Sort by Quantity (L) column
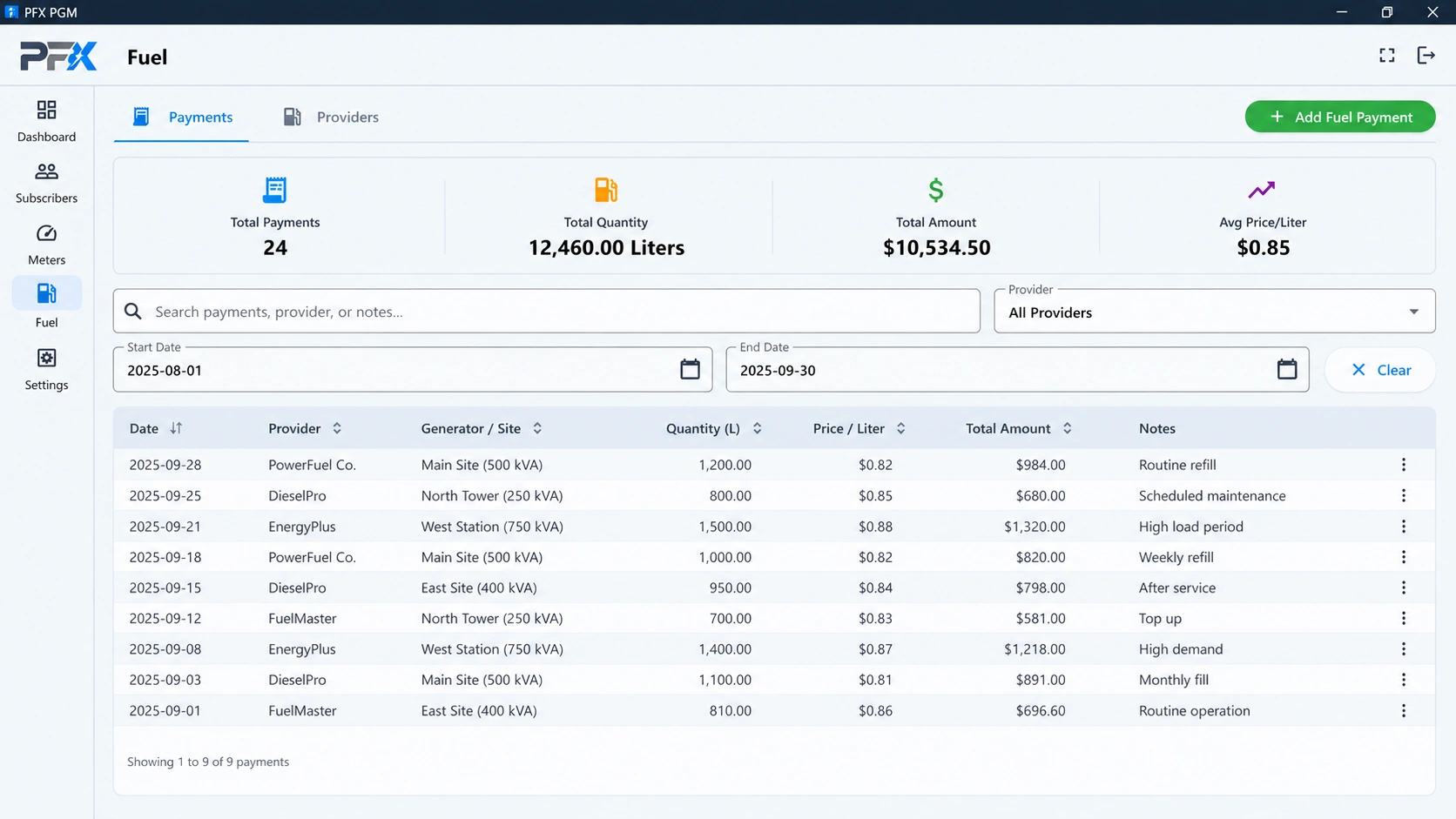 (714, 428)
